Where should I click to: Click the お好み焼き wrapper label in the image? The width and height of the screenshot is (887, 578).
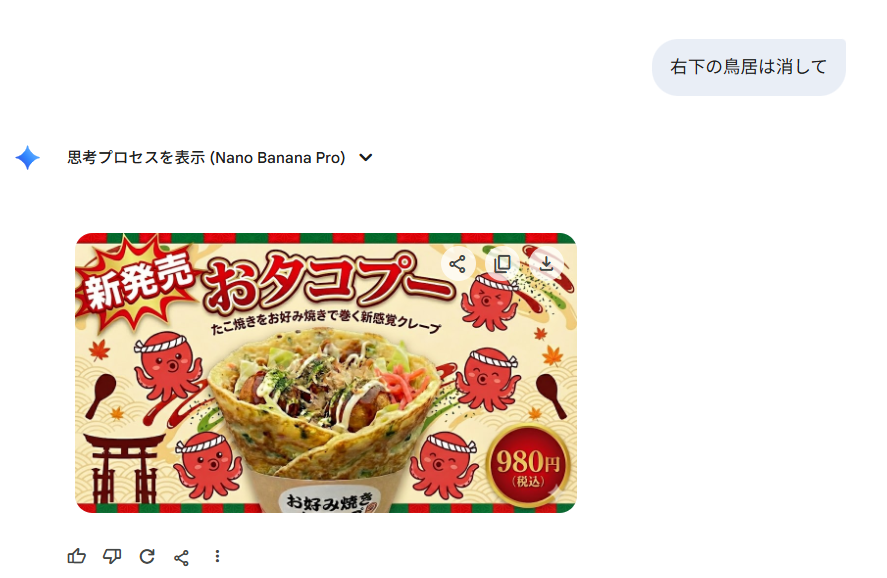click(x=329, y=500)
